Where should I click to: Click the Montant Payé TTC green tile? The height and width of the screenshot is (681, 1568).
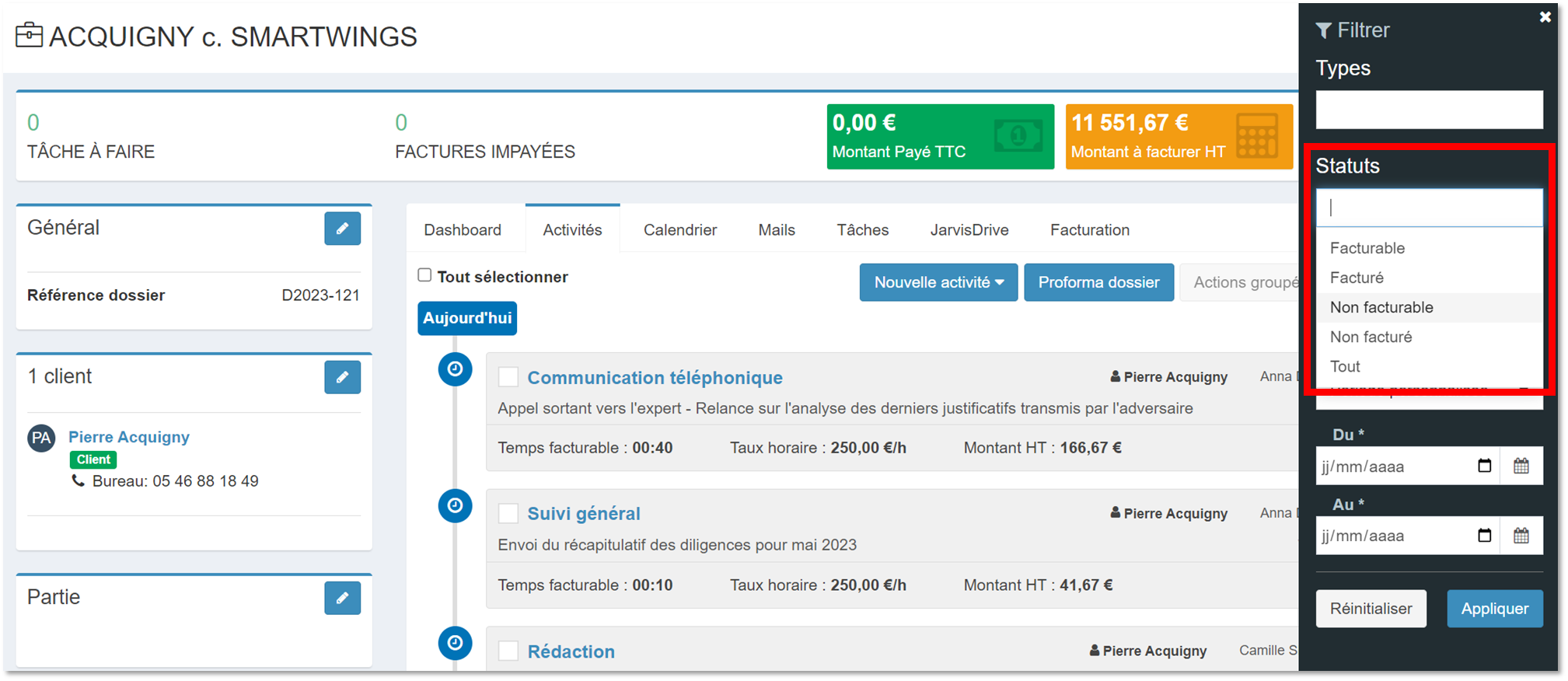[940, 137]
